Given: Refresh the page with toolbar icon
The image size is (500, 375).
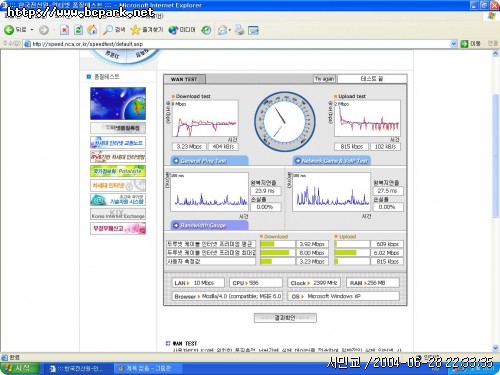Looking at the screenshot, I should click(78, 30).
